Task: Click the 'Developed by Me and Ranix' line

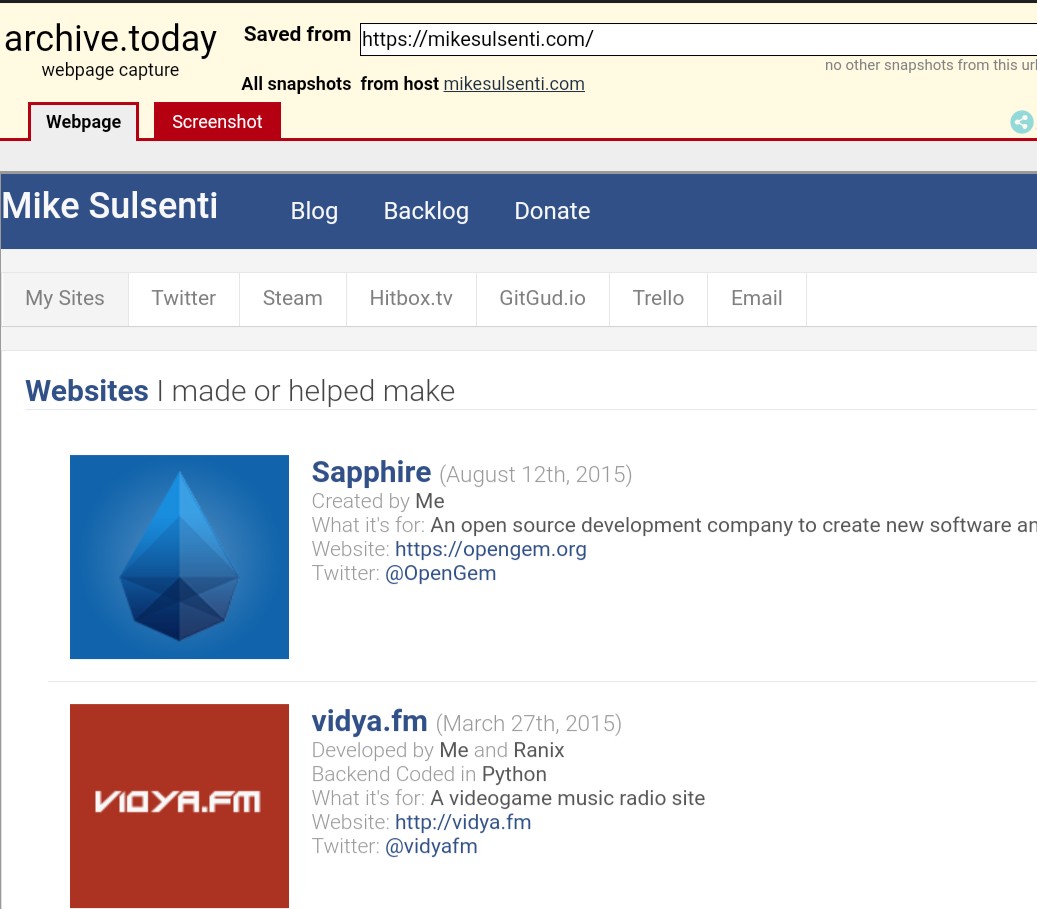Action: coord(438,750)
